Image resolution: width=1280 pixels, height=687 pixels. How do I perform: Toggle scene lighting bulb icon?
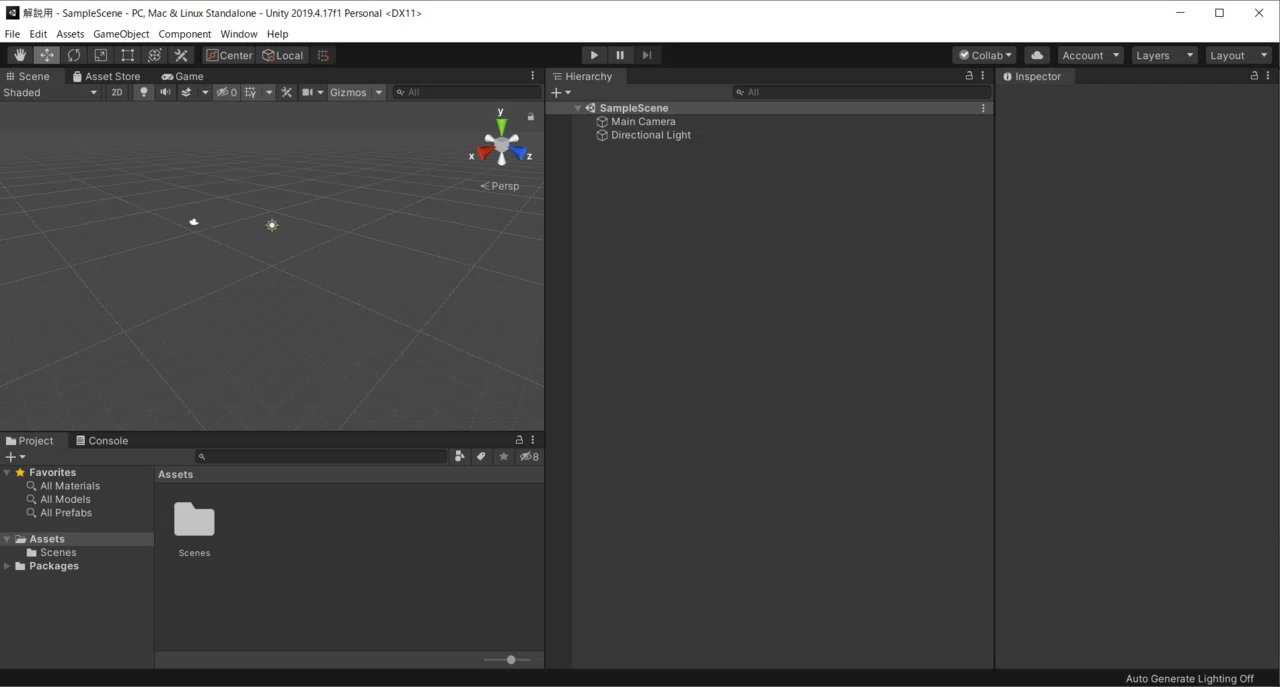(144, 92)
